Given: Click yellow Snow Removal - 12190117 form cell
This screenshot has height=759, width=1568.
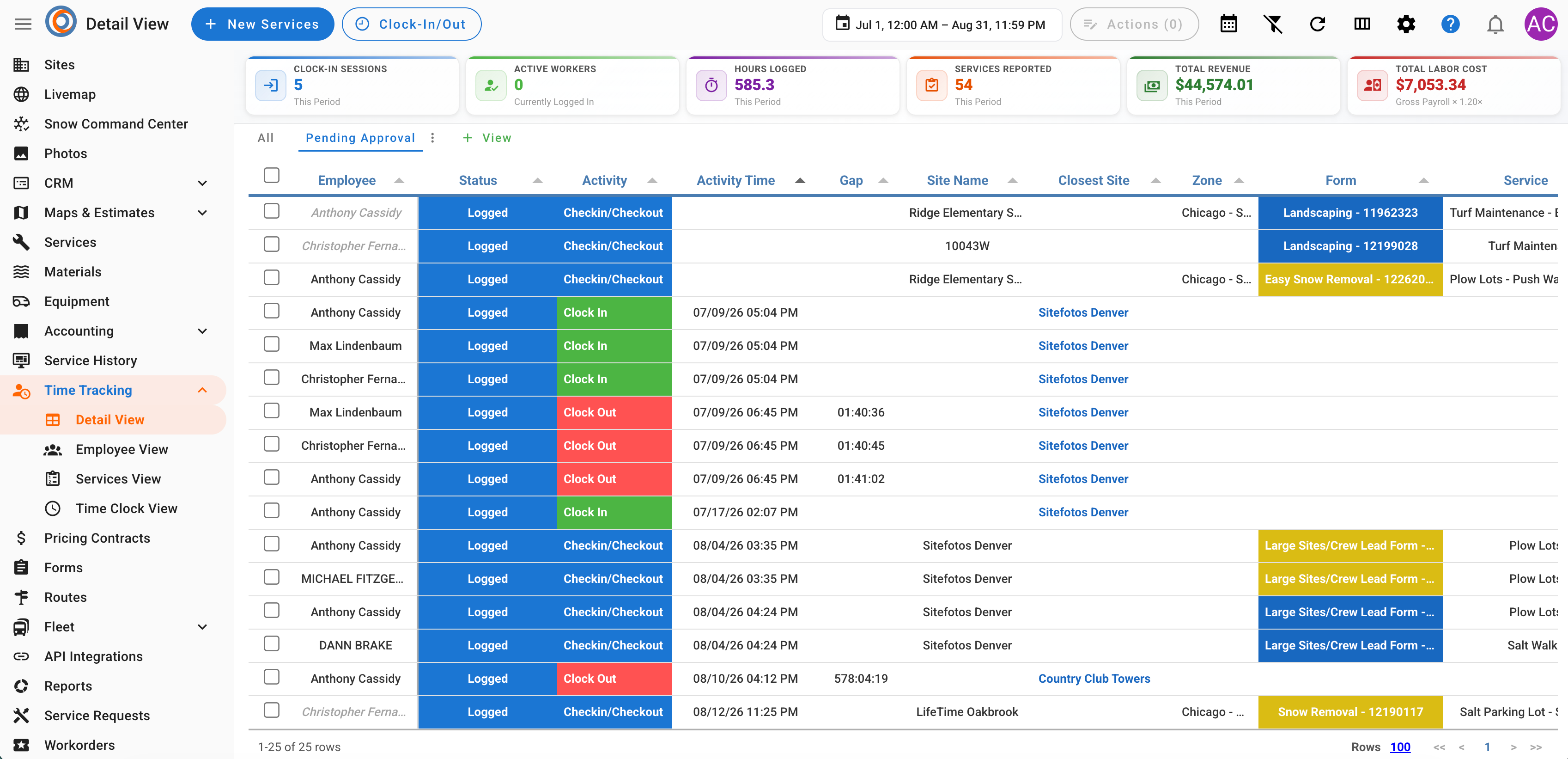Looking at the screenshot, I should (x=1350, y=711).
